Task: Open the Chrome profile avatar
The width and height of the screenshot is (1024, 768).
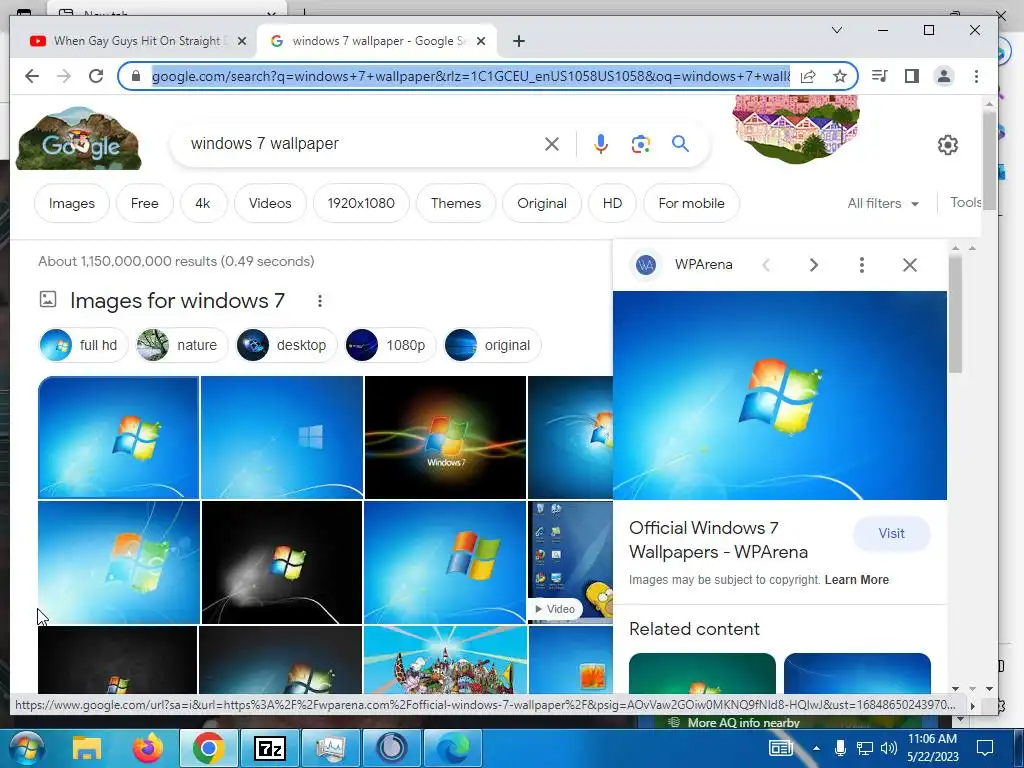Action: [x=944, y=76]
